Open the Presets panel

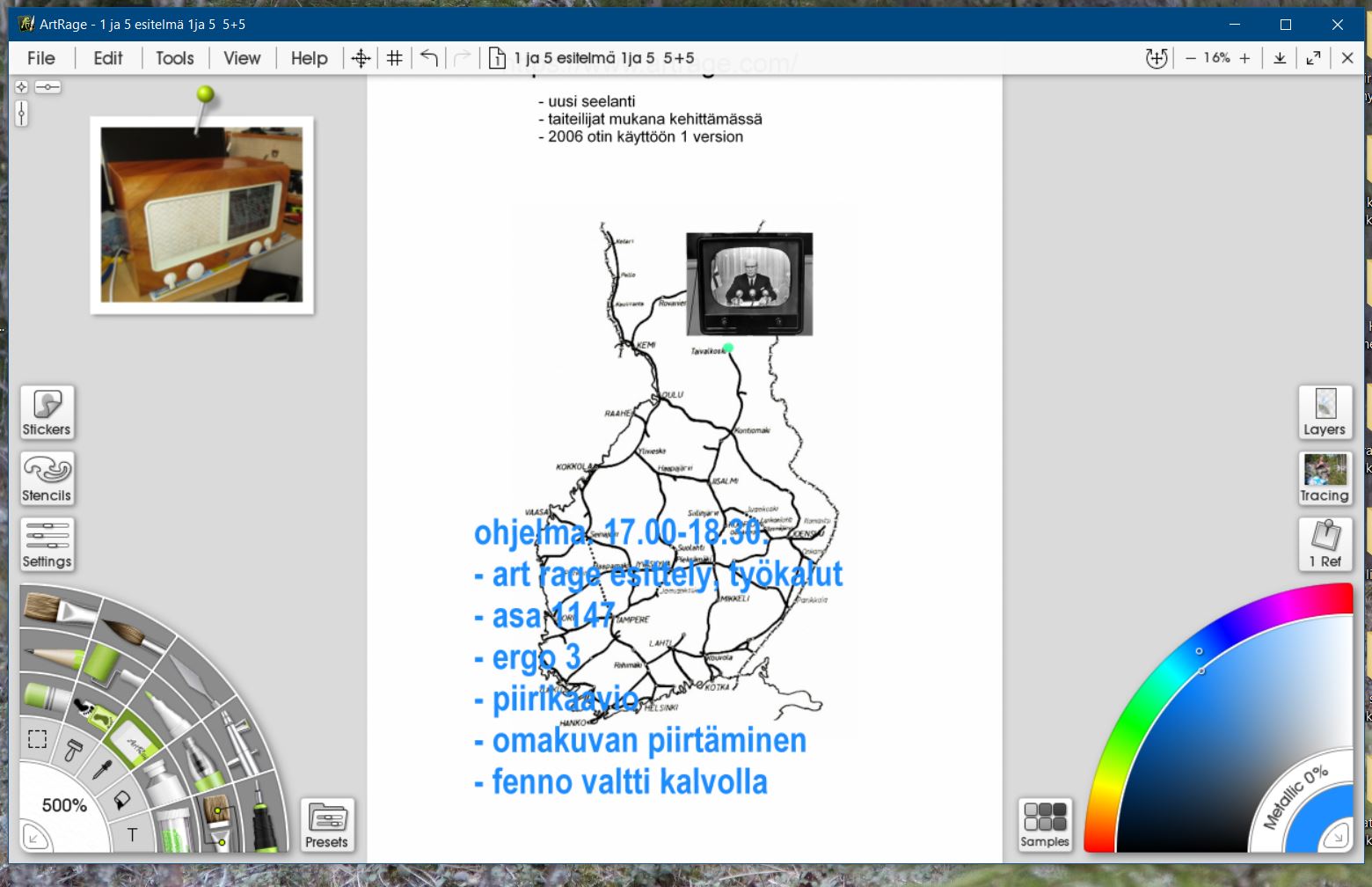[x=327, y=825]
